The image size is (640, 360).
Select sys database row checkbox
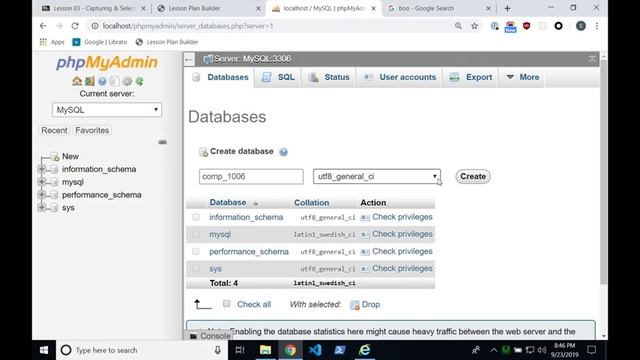[x=196, y=269]
